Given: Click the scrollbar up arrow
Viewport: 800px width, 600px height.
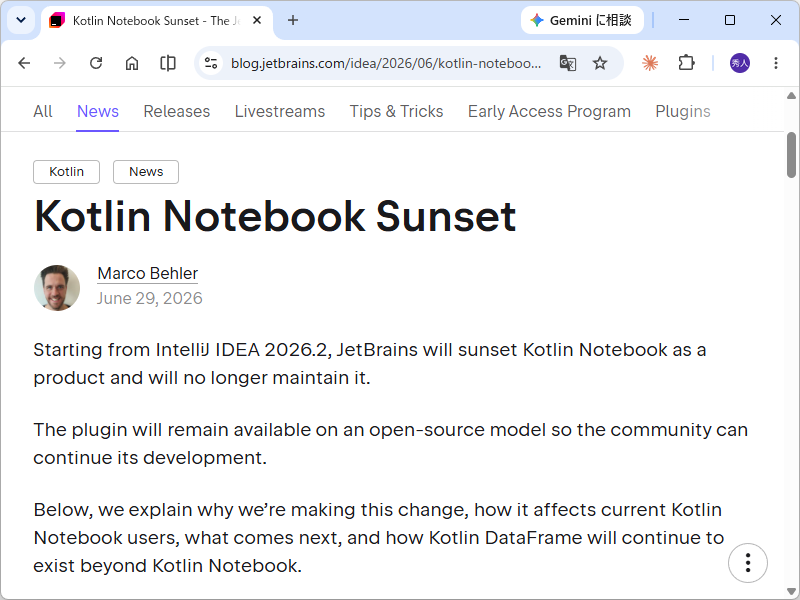Looking at the screenshot, I should click(x=791, y=95).
